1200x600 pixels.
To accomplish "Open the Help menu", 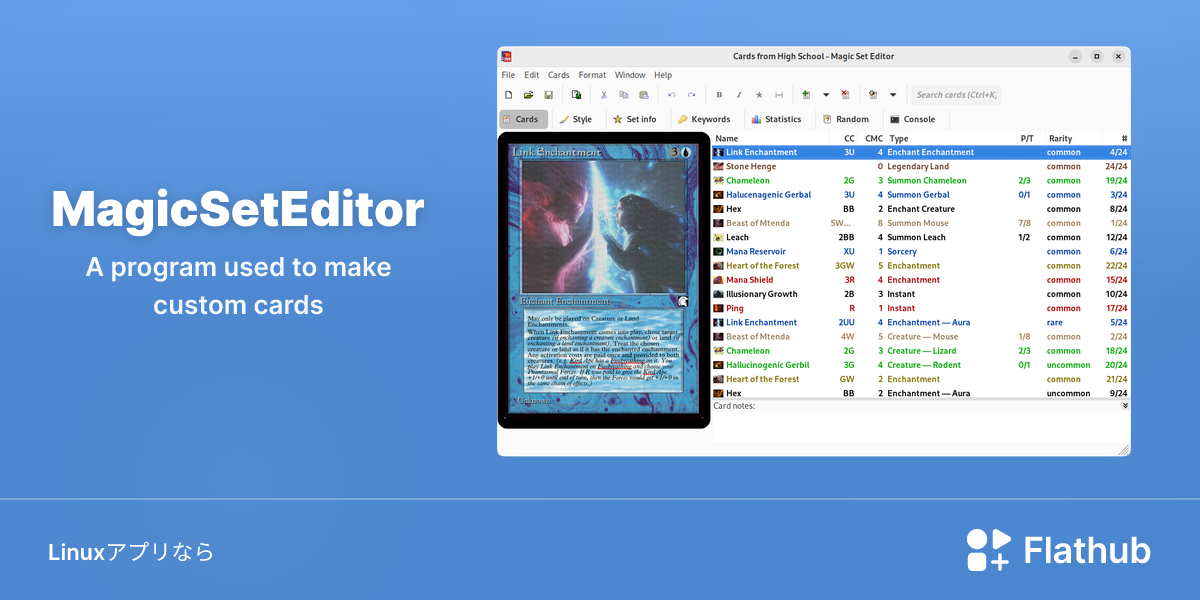I will (663, 75).
